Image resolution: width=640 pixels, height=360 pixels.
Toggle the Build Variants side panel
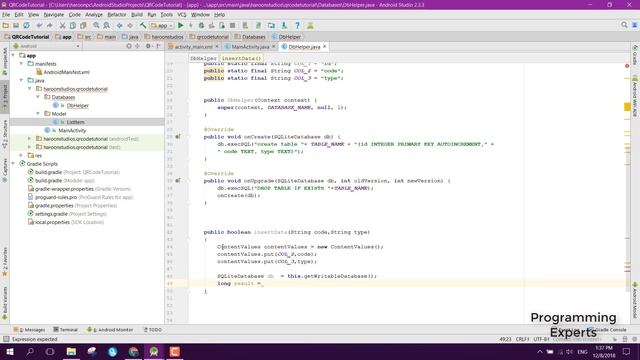[5, 303]
